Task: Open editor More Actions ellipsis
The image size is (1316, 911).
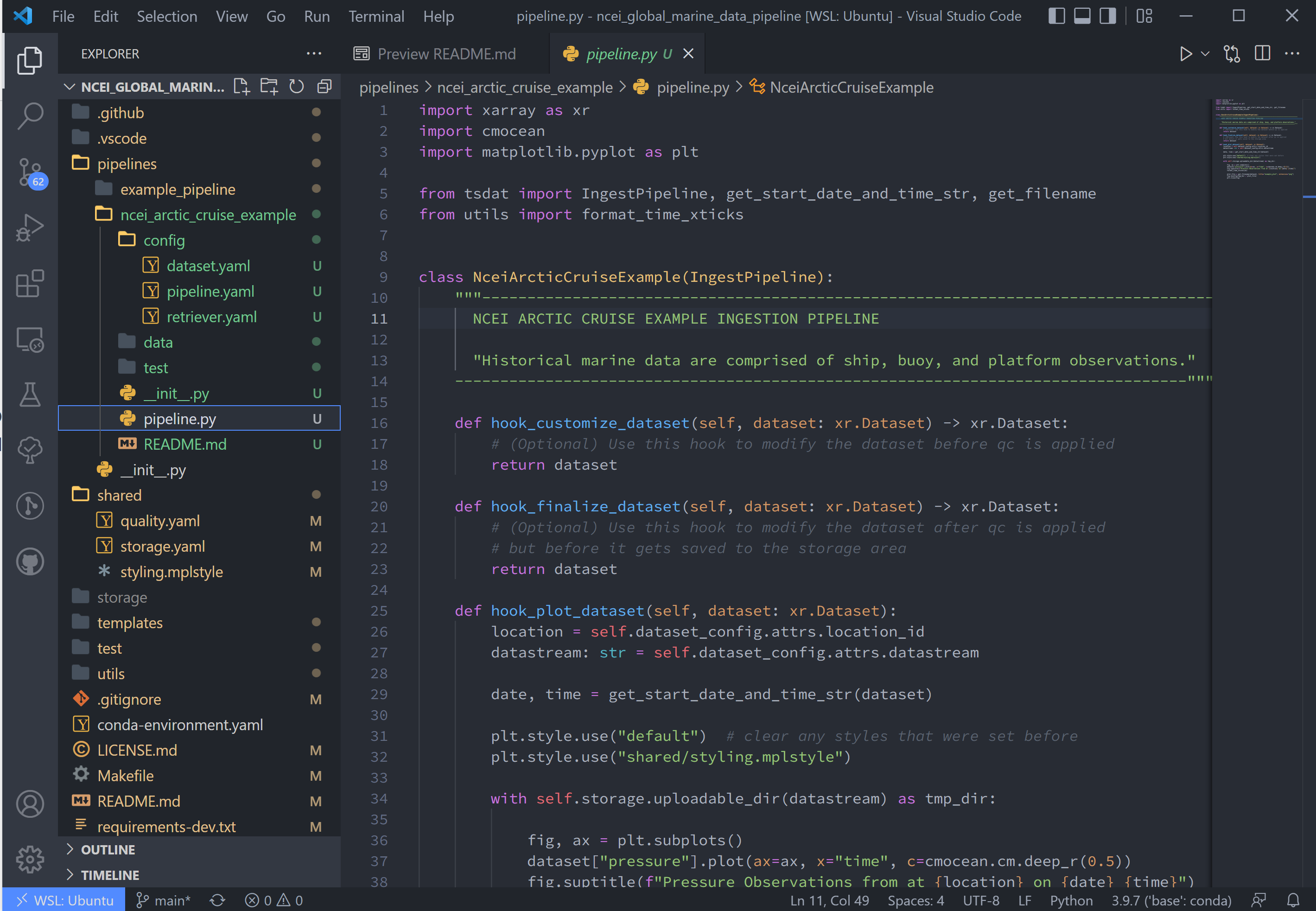Action: [1292, 54]
